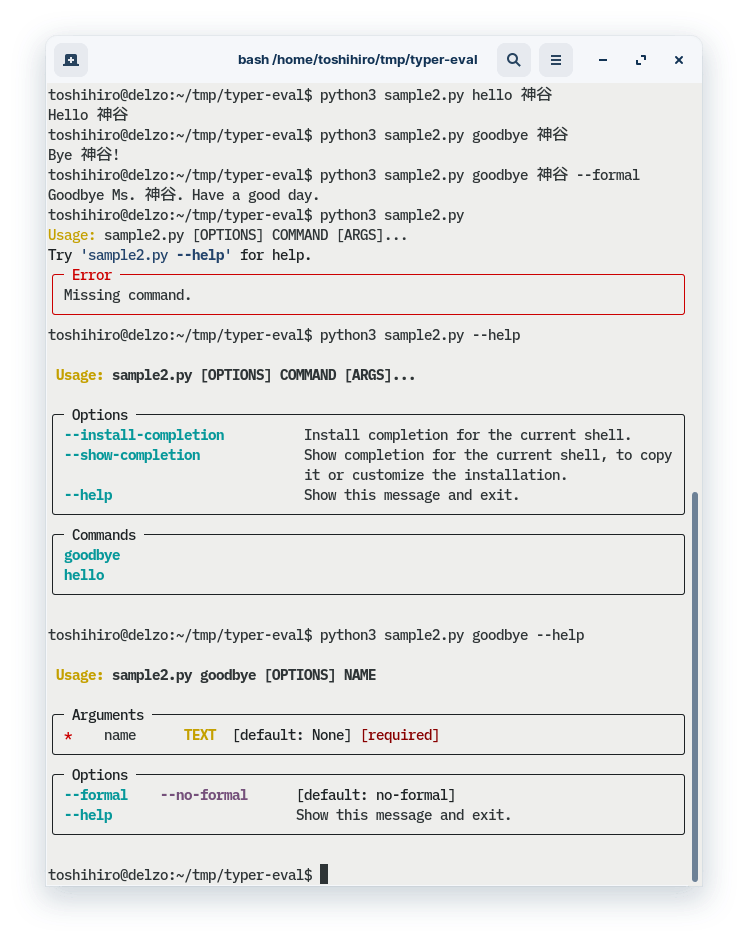Click the terminal vertical scrollbar thumb

tap(695, 686)
